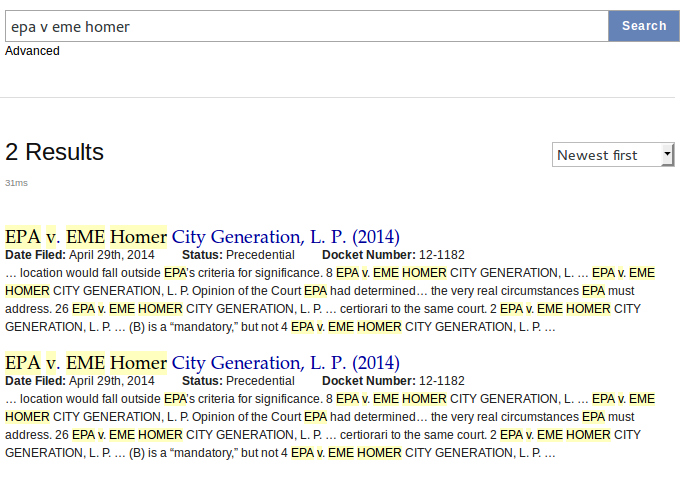Click the 2 Results heading
This screenshot has width=687, height=488.
(x=55, y=152)
